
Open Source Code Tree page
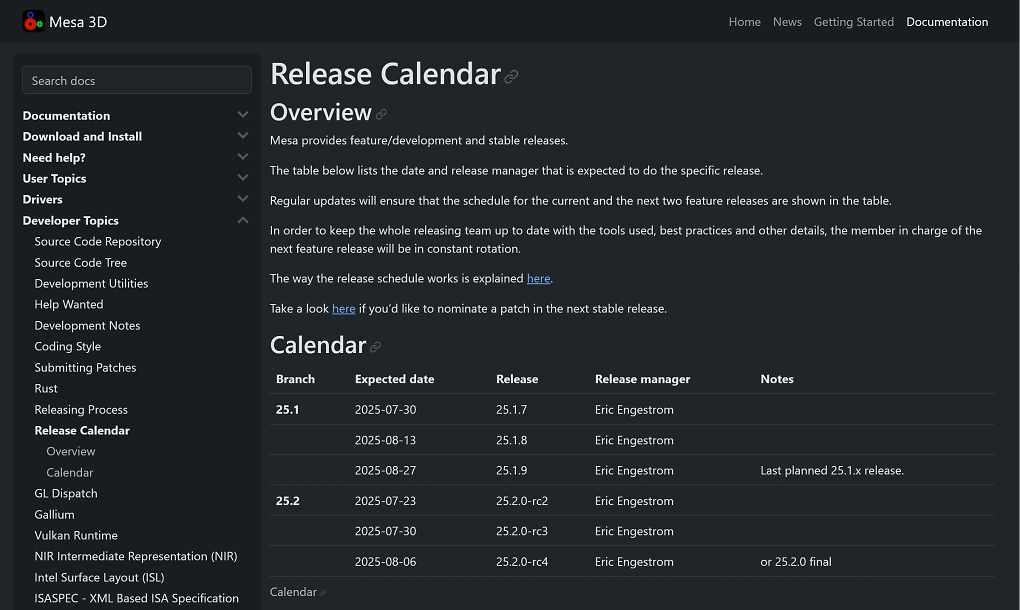point(81,263)
